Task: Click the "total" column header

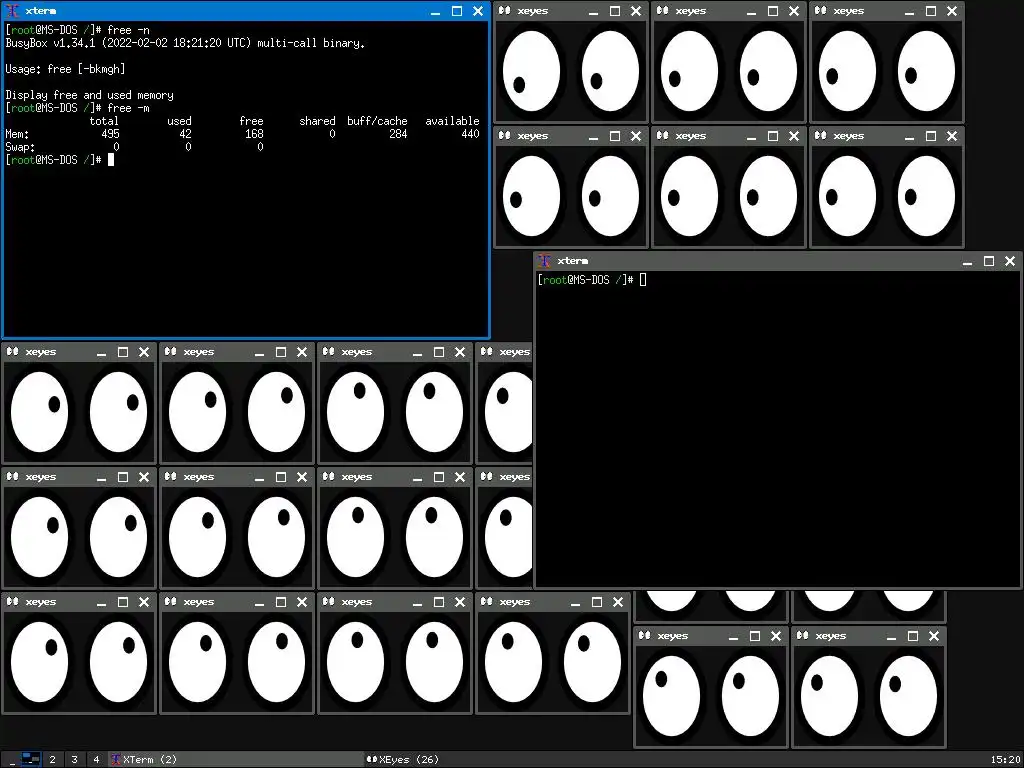Action: (104, 121)
